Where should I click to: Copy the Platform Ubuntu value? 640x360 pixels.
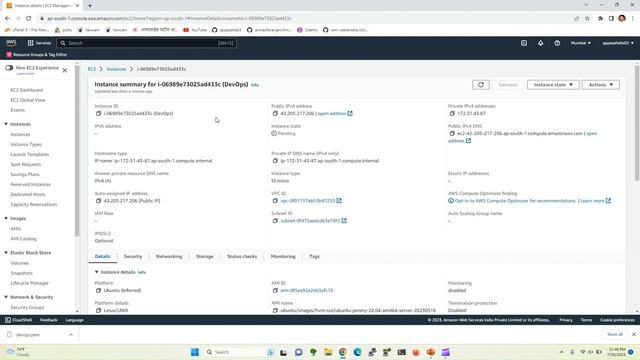coord(98,291)
